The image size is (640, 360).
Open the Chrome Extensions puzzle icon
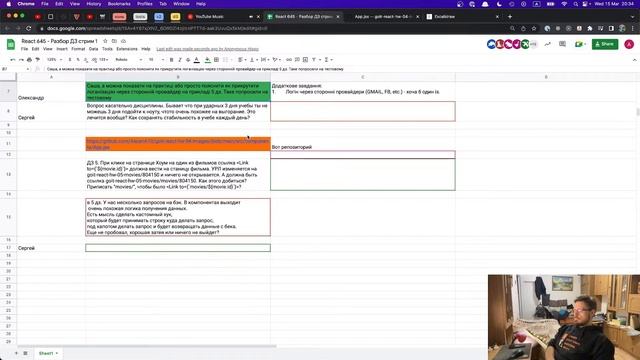coord(590,29)
